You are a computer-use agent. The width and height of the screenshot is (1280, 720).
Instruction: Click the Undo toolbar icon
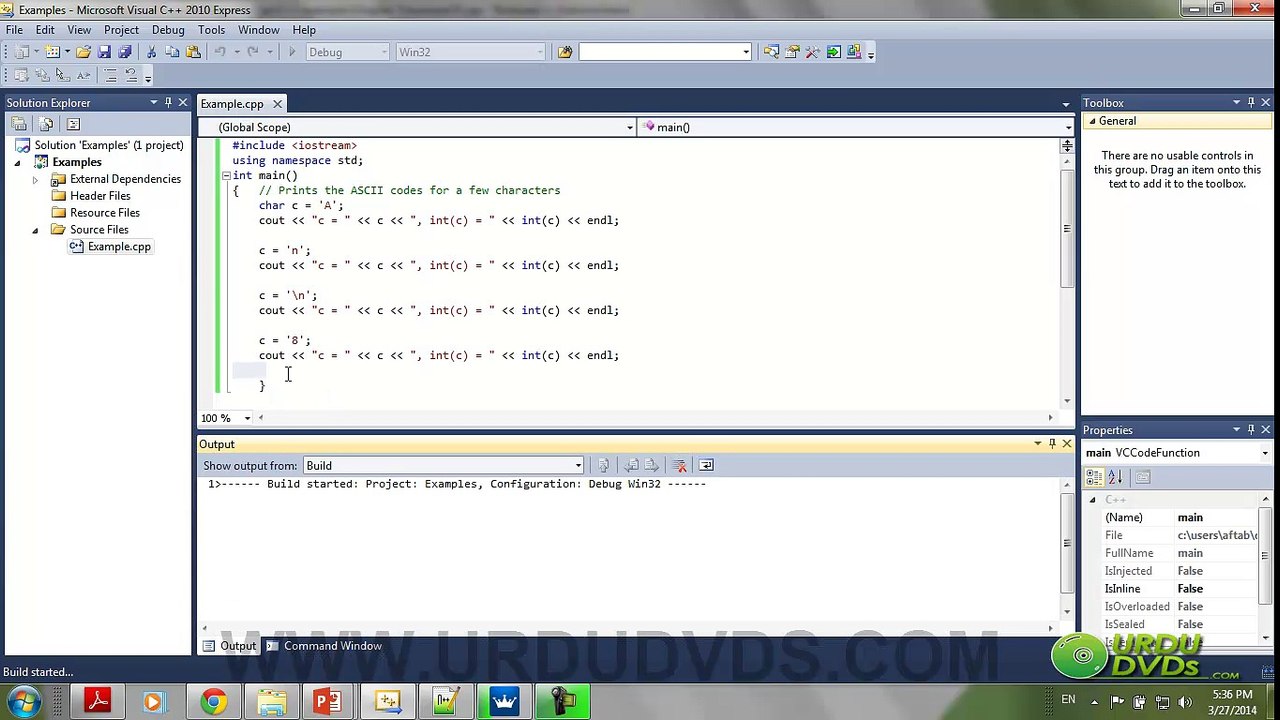[220, 52]
